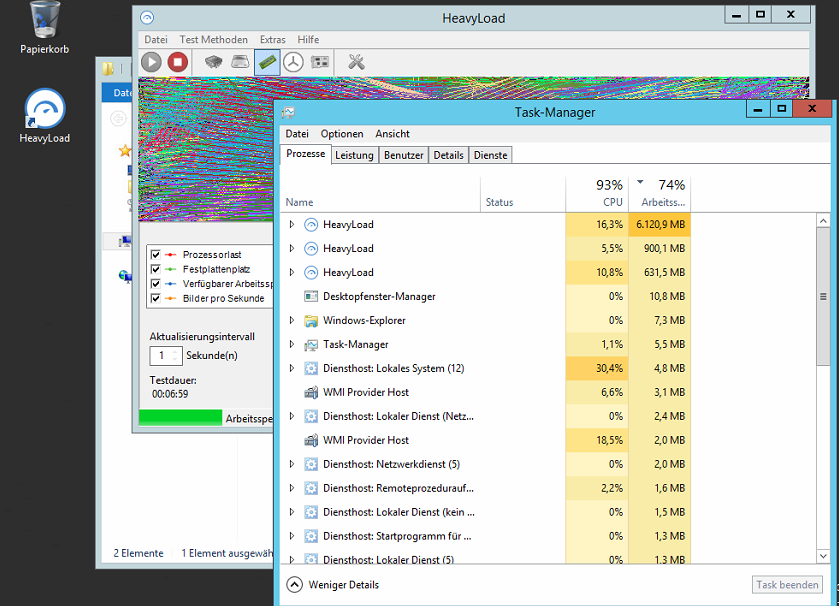This screenshot has height=606, width=839.
Task: Increase Aktualisierungsintervall with stepper up arrow
Action: (175, 352)
